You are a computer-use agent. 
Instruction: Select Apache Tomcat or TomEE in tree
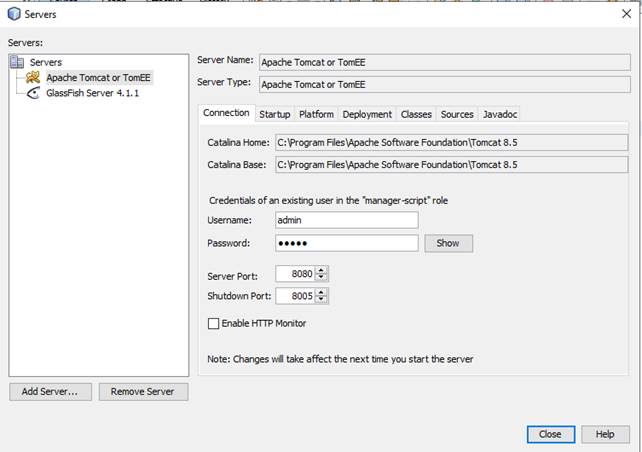point(98,77)
